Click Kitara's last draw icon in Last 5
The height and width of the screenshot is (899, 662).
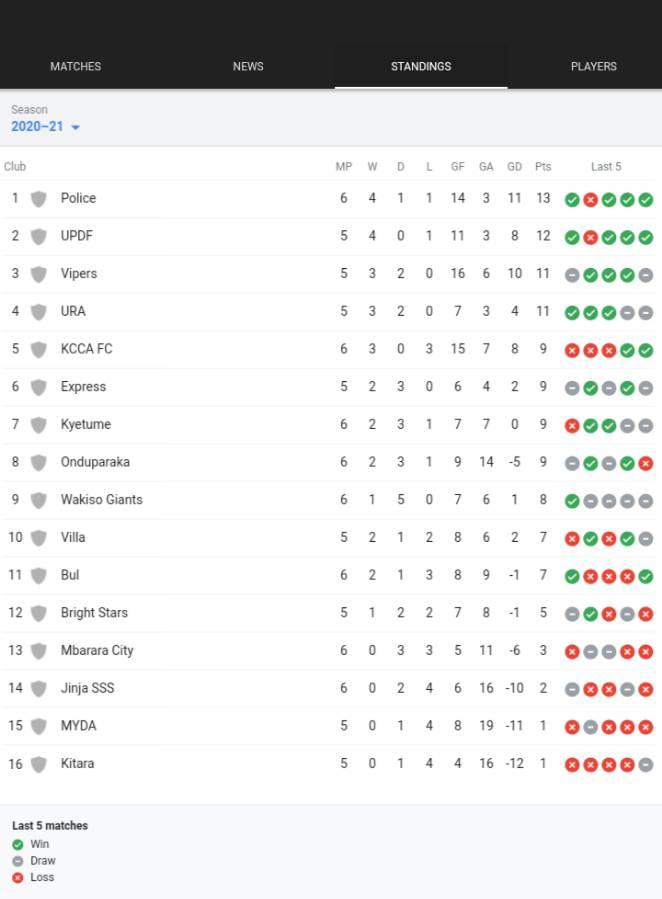(x=645, y=765)
